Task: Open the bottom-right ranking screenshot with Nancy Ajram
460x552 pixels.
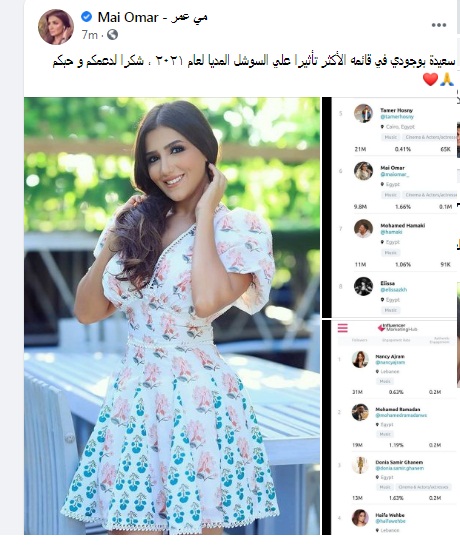Action: coord(391,427)
